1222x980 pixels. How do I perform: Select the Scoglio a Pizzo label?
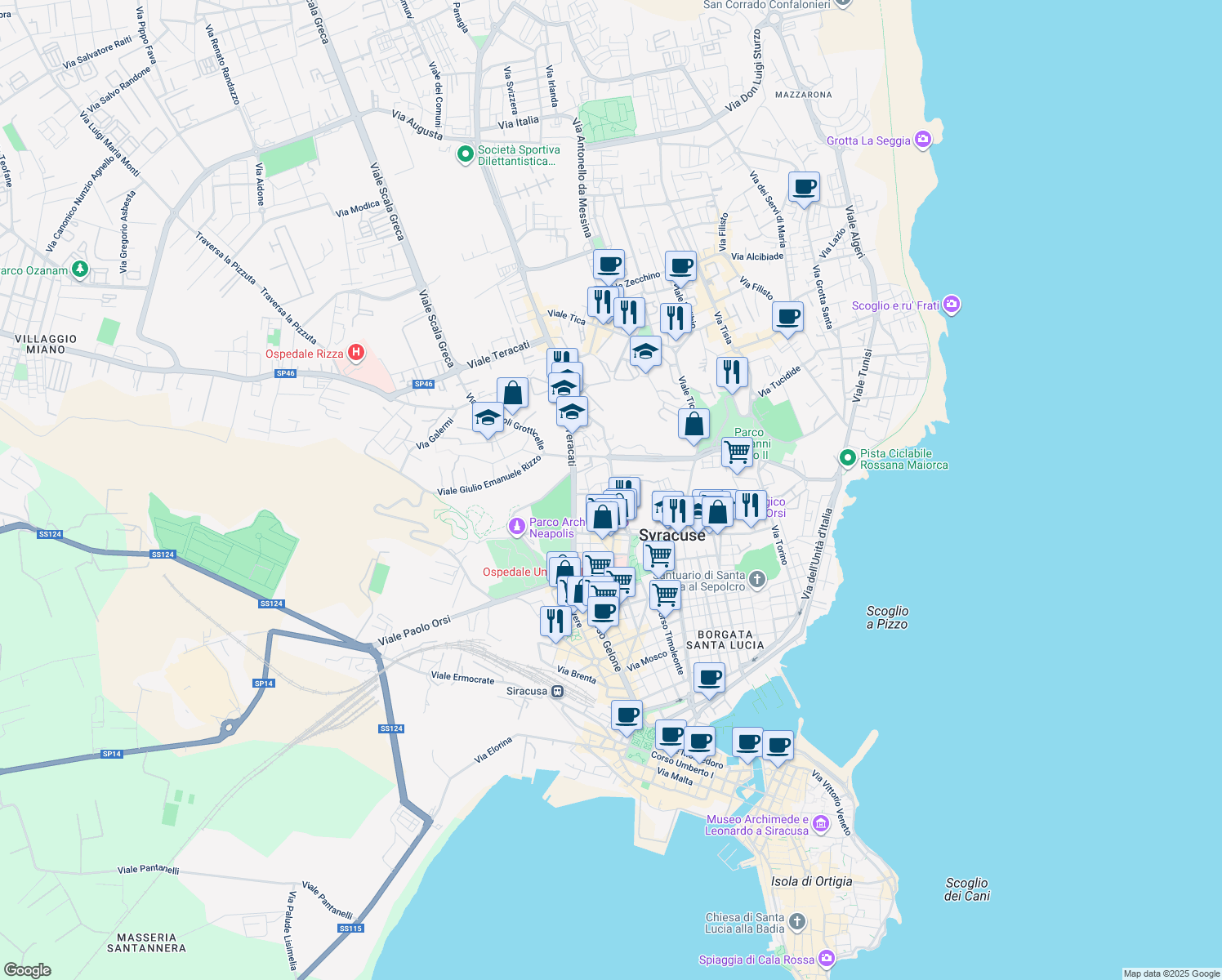(x=887, y=617)
